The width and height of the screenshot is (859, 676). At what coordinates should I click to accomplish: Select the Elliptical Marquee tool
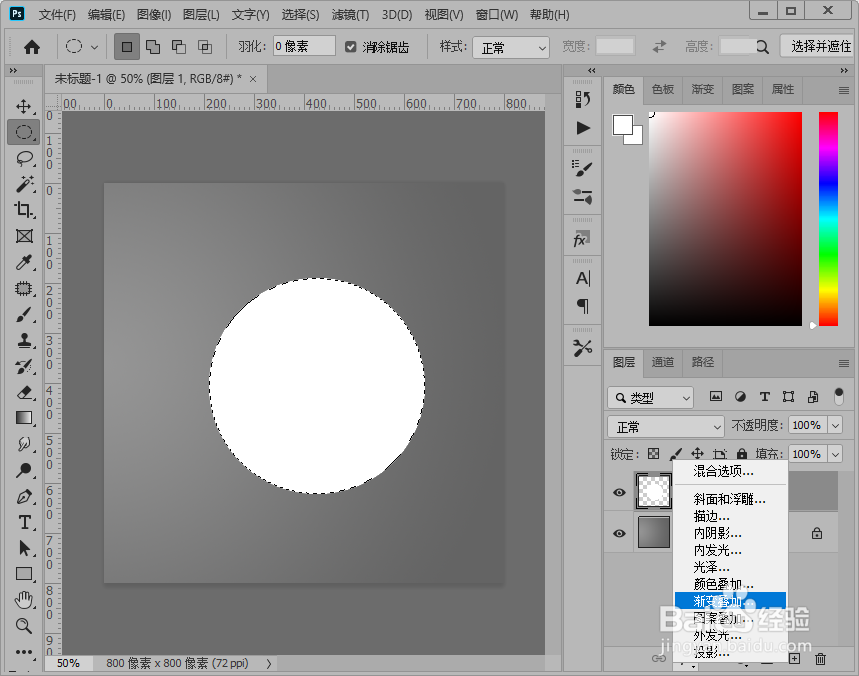point(24,132)
